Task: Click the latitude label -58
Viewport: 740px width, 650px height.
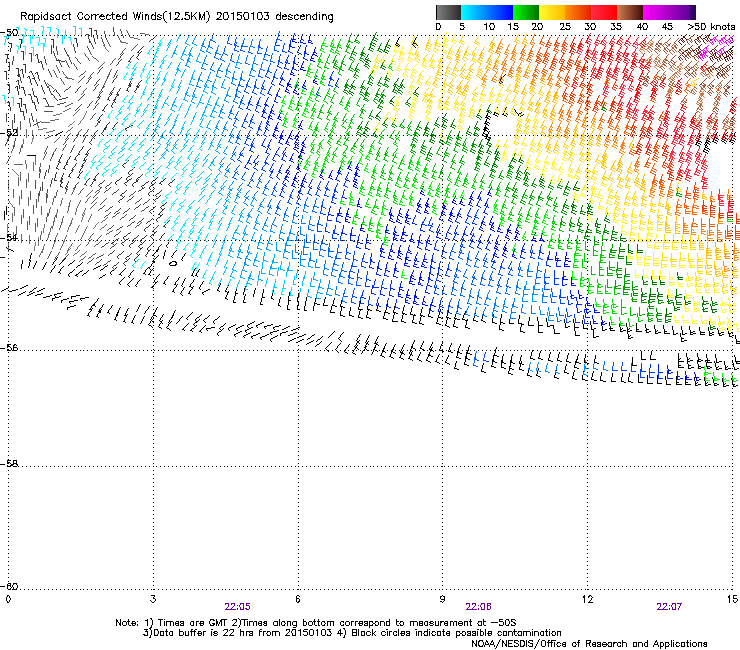Action: [9, 464]
